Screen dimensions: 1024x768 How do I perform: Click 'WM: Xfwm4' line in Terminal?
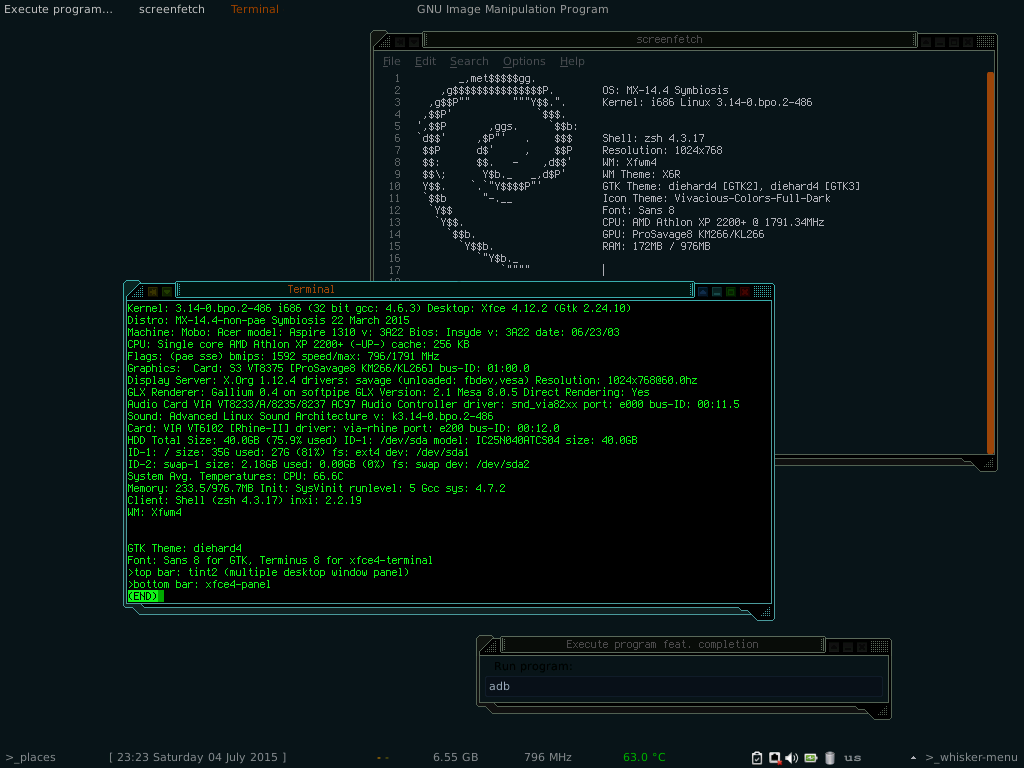click(x=155, y=513)
